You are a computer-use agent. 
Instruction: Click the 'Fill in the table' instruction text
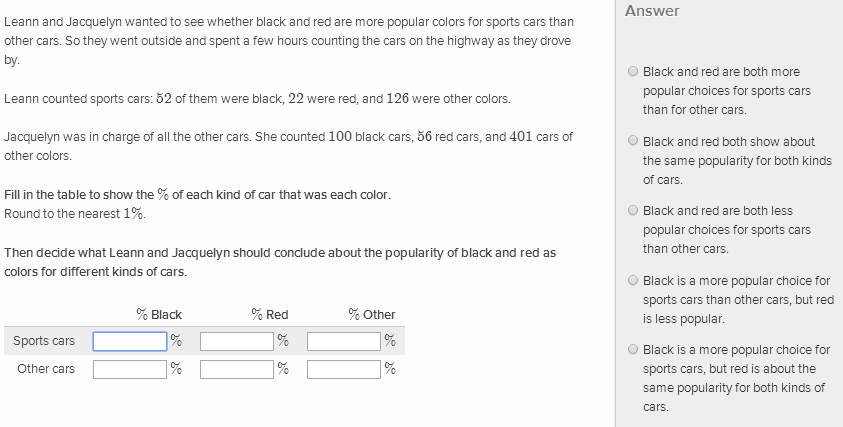197,194
